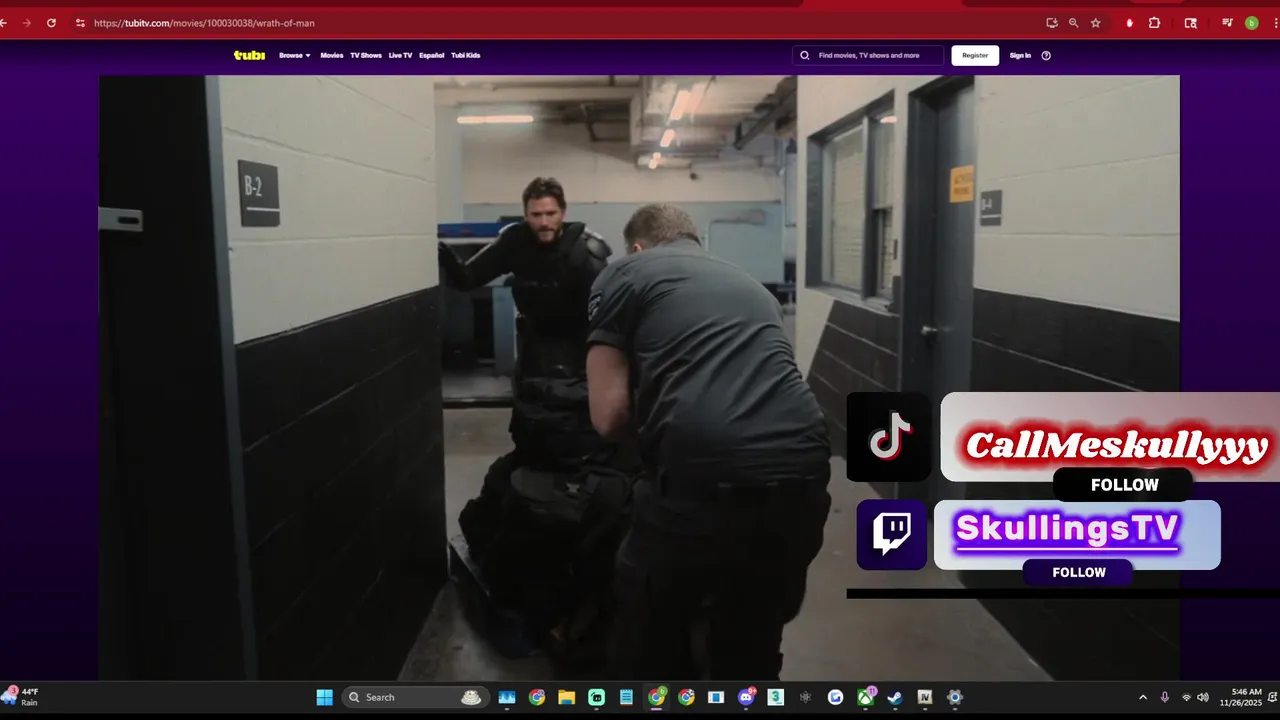The height and width of the screenshot is (720, 1280).
Task: Click the tubitv.com URL in address bar
Action: (204, 23)
